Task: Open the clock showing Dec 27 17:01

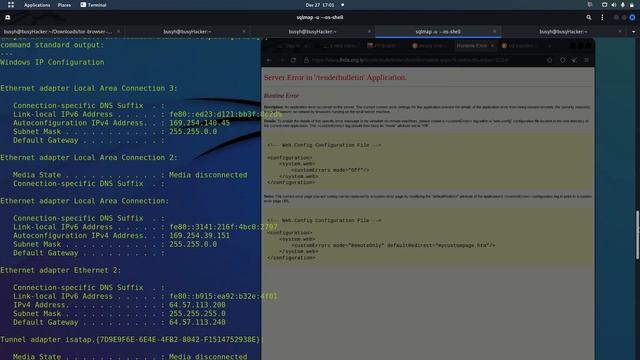Action: click(320, 5)
